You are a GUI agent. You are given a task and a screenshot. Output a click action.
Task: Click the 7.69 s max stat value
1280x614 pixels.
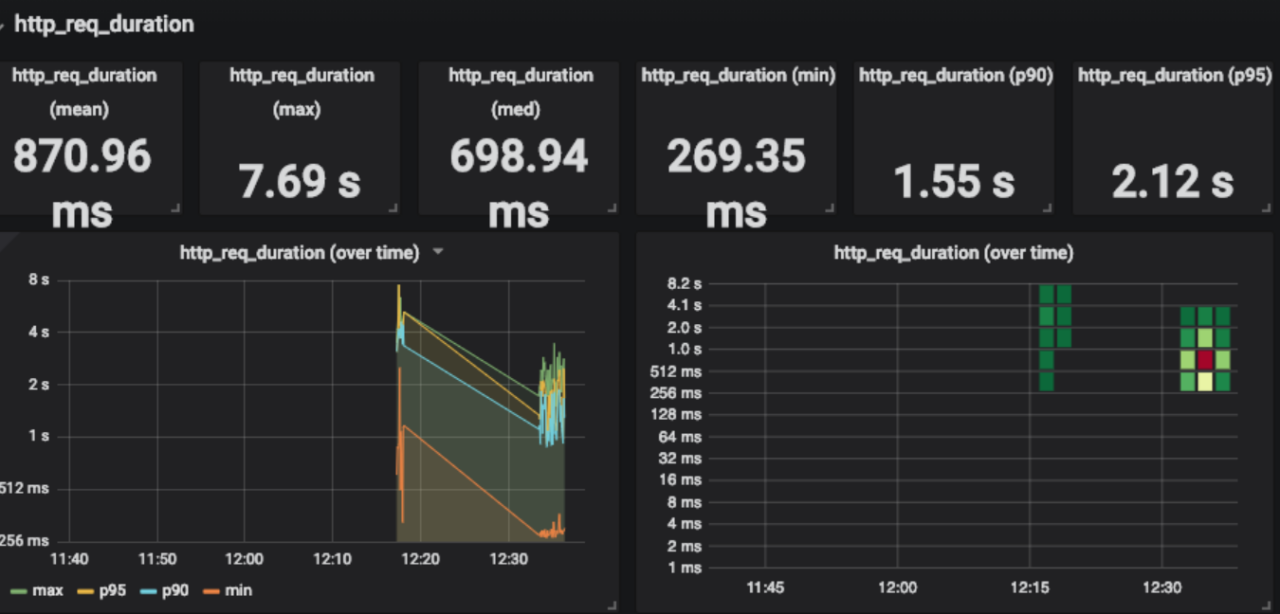point(300,182)
